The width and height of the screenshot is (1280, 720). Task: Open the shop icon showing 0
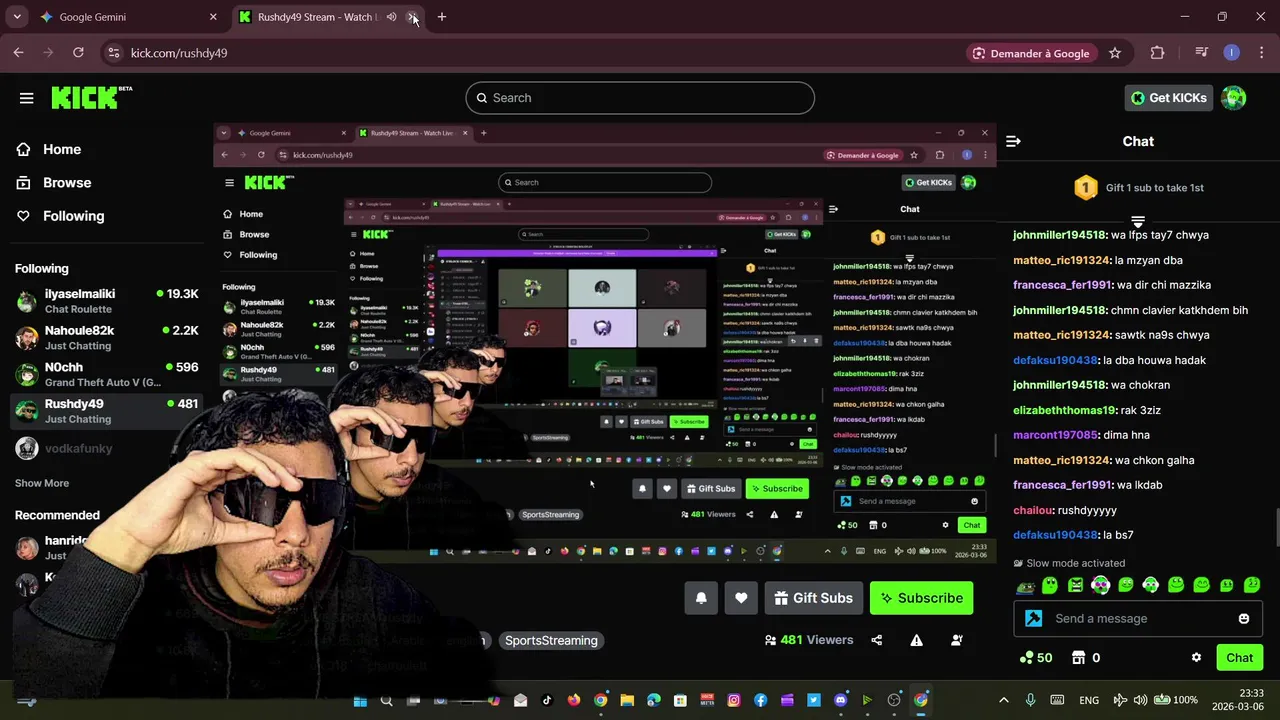(1078, 657)
